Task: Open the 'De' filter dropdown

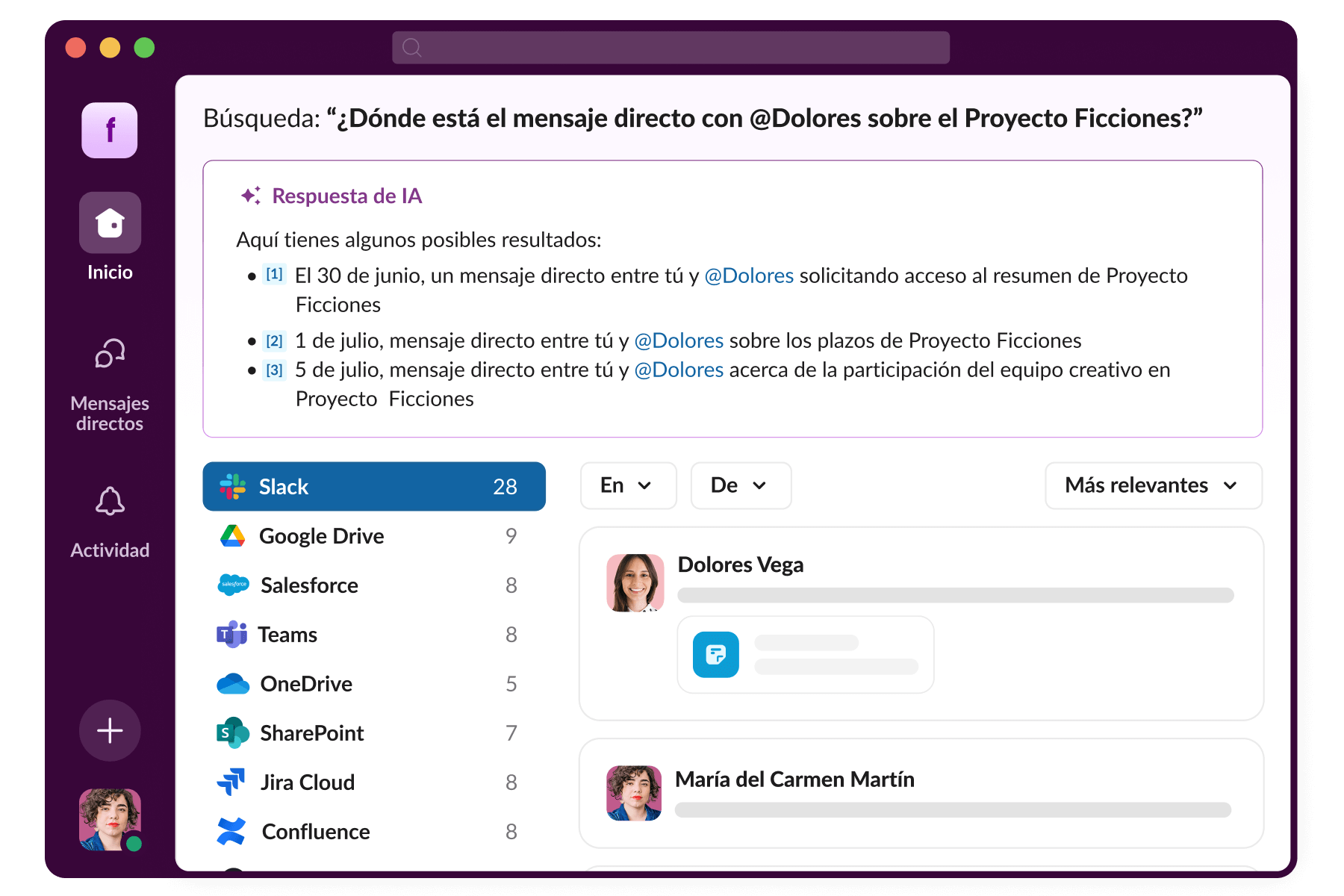Action: click(741, 485)
